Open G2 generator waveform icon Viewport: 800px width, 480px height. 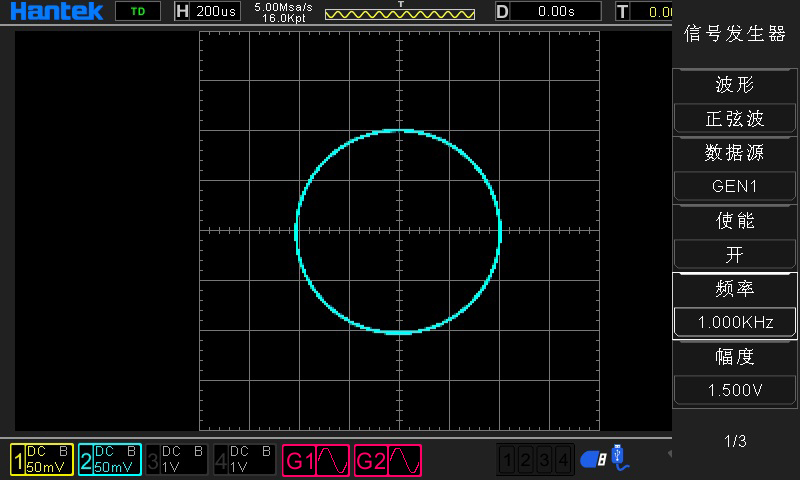point(387,460)
